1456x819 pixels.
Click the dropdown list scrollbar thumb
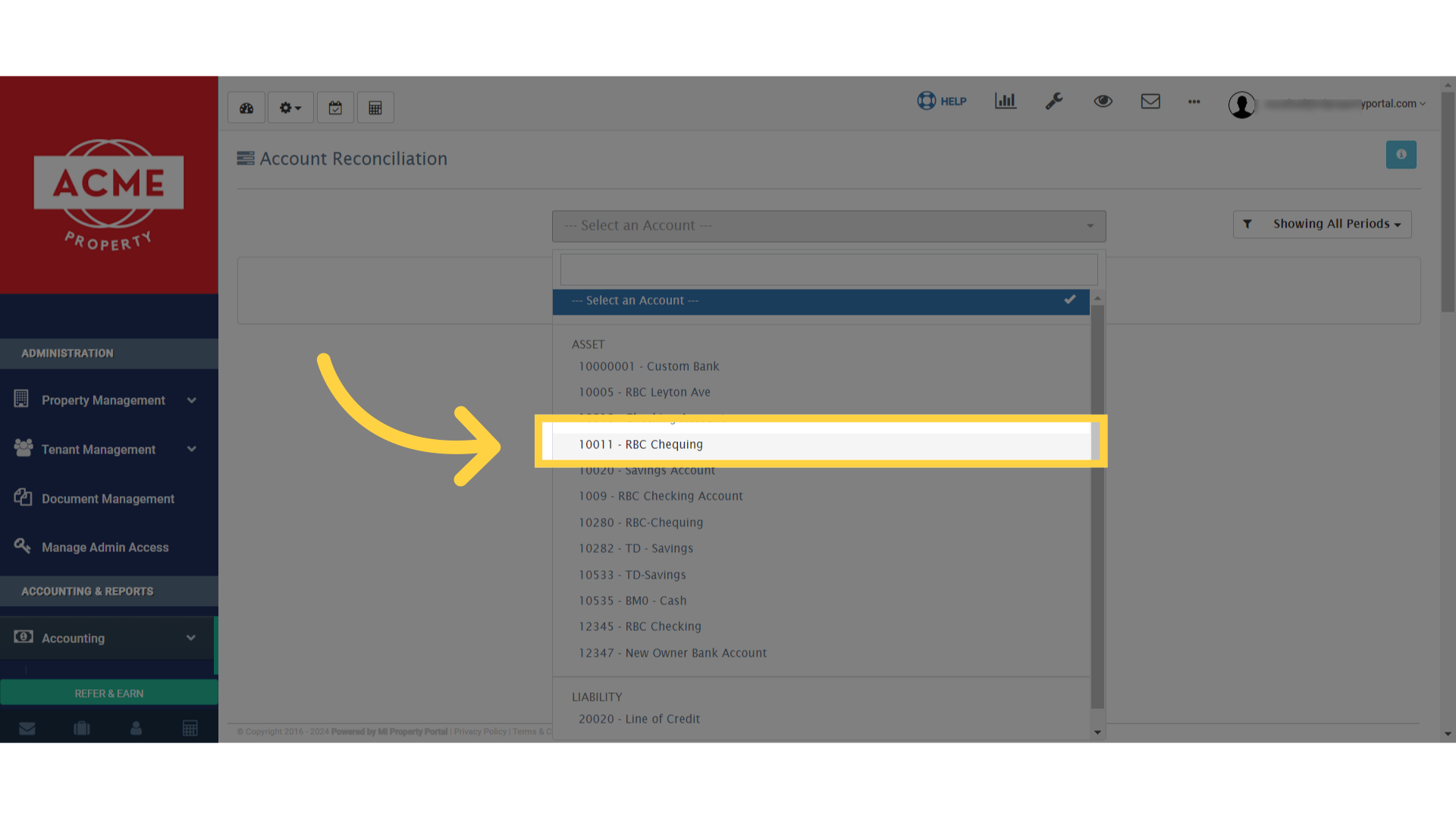1097,507
